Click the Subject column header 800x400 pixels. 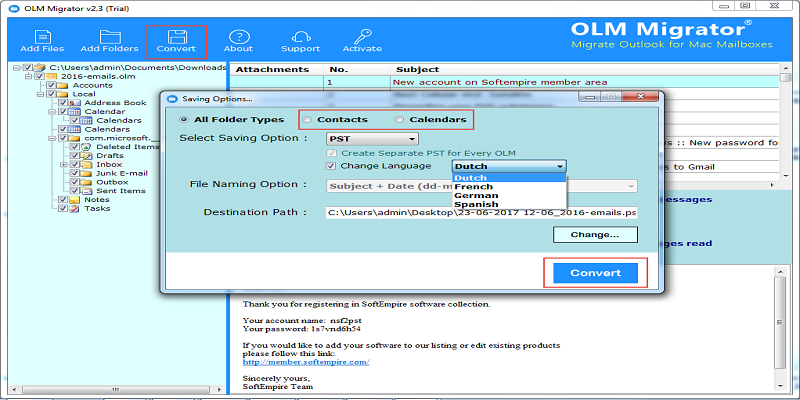[585, 69]
